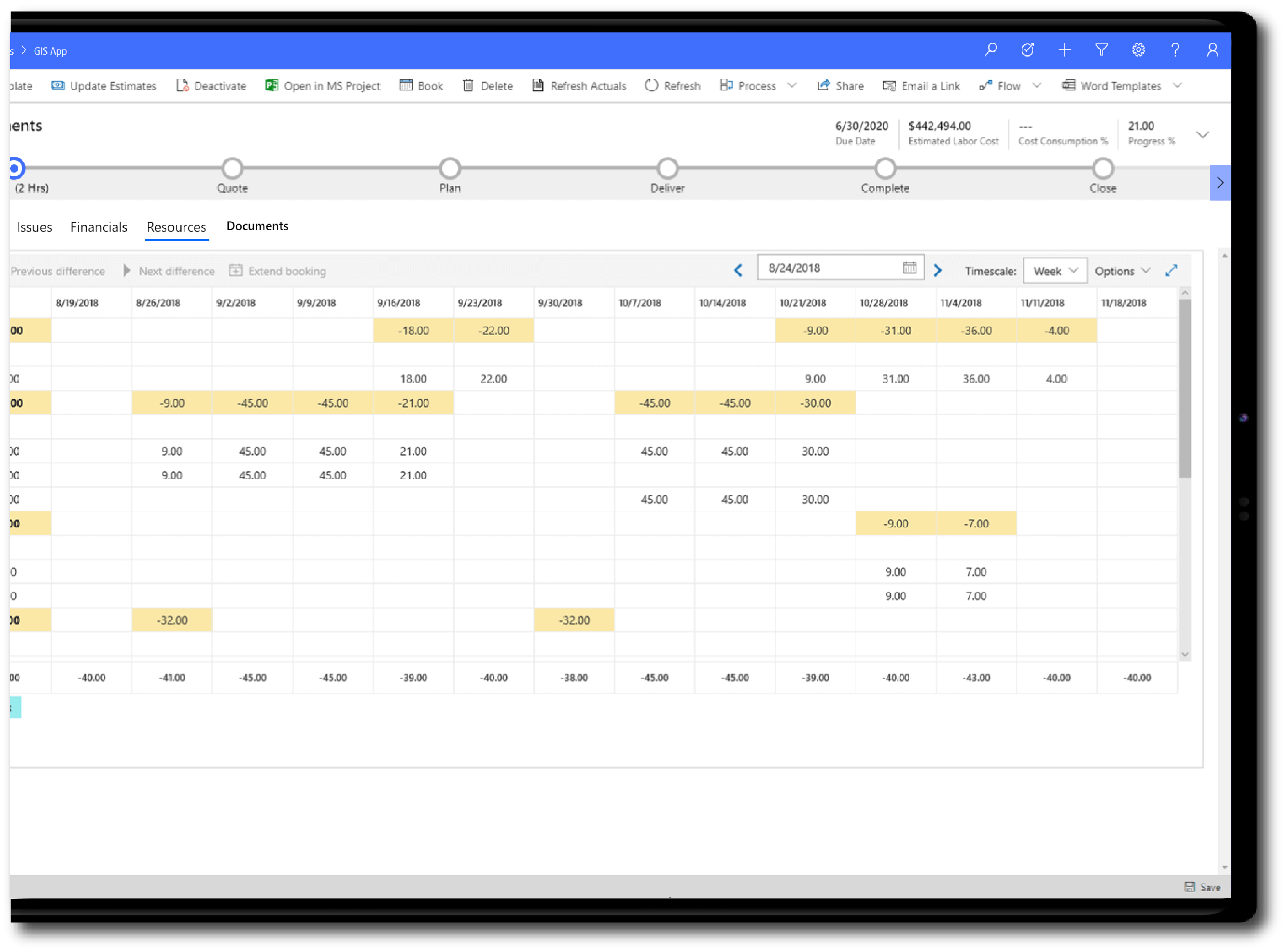This screenshot has width=1286, height=952.
Task: Open the Documents tab
Action: tap(257, 226)
